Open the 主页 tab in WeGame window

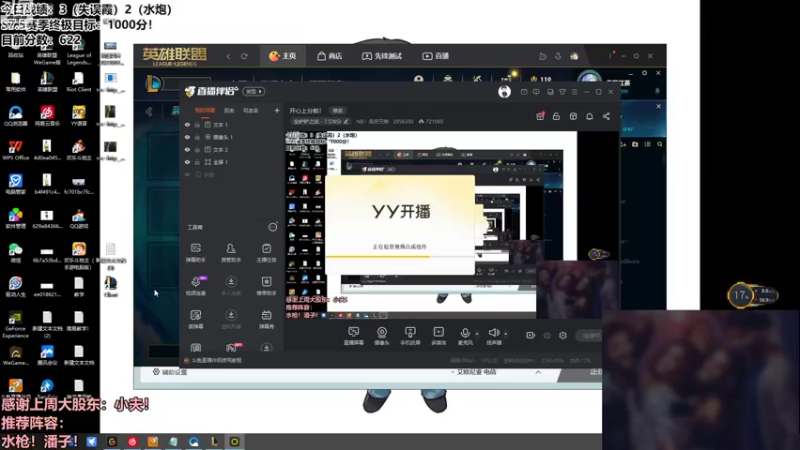(x=283, y=56)
